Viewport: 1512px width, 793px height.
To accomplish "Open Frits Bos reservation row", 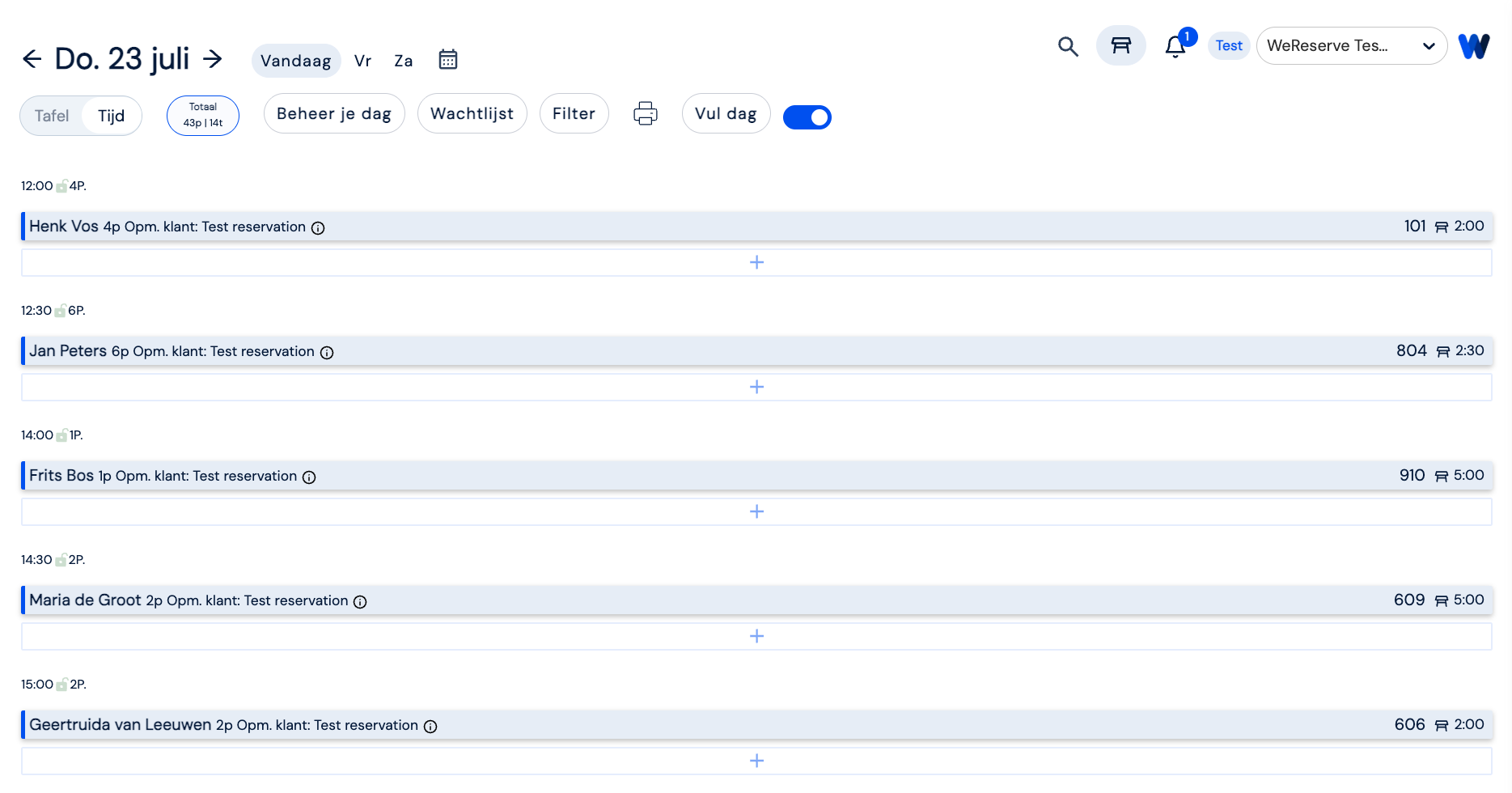I will [x=756, y=476].
